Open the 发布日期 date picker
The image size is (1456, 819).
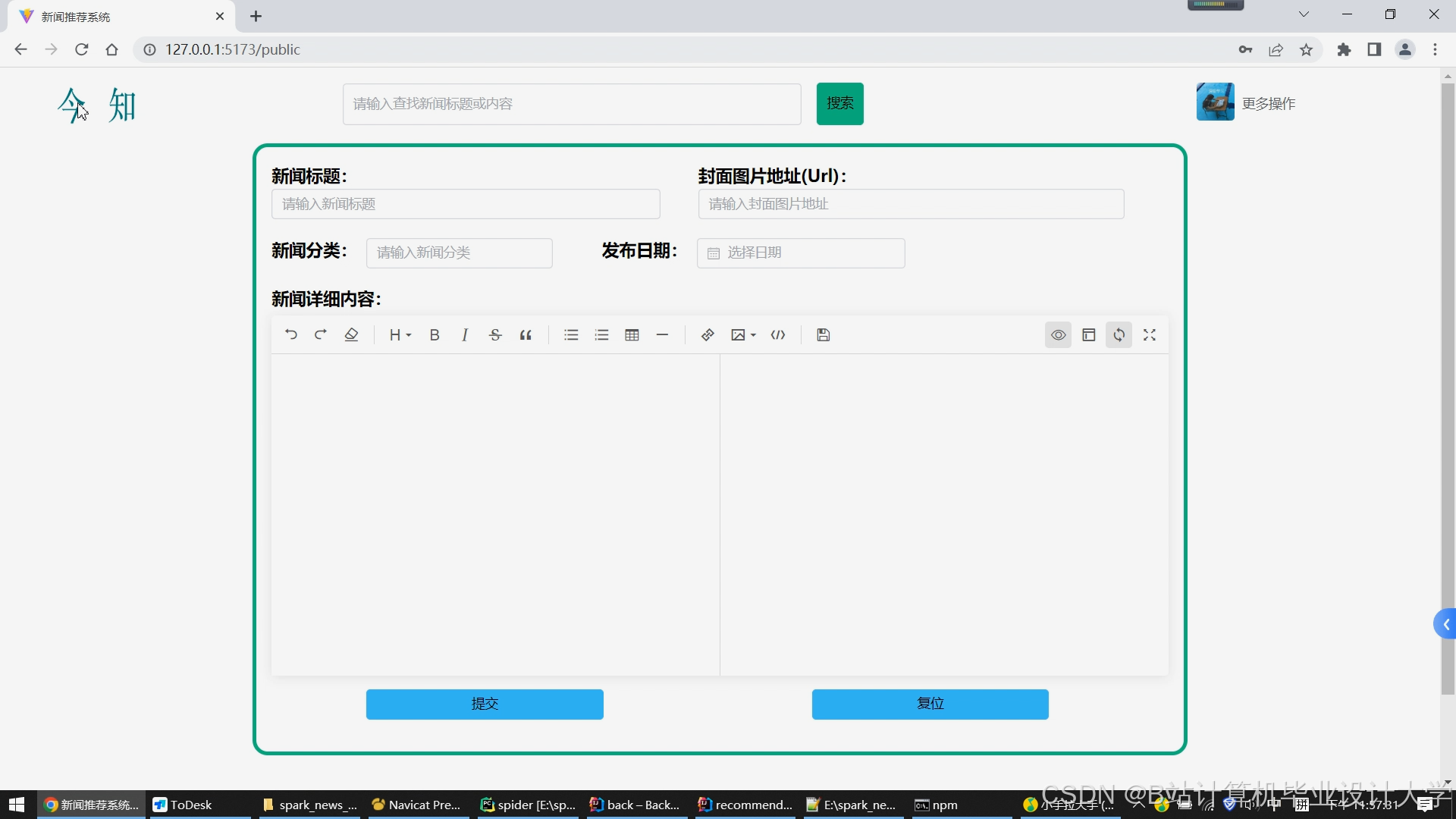(801, 253)
